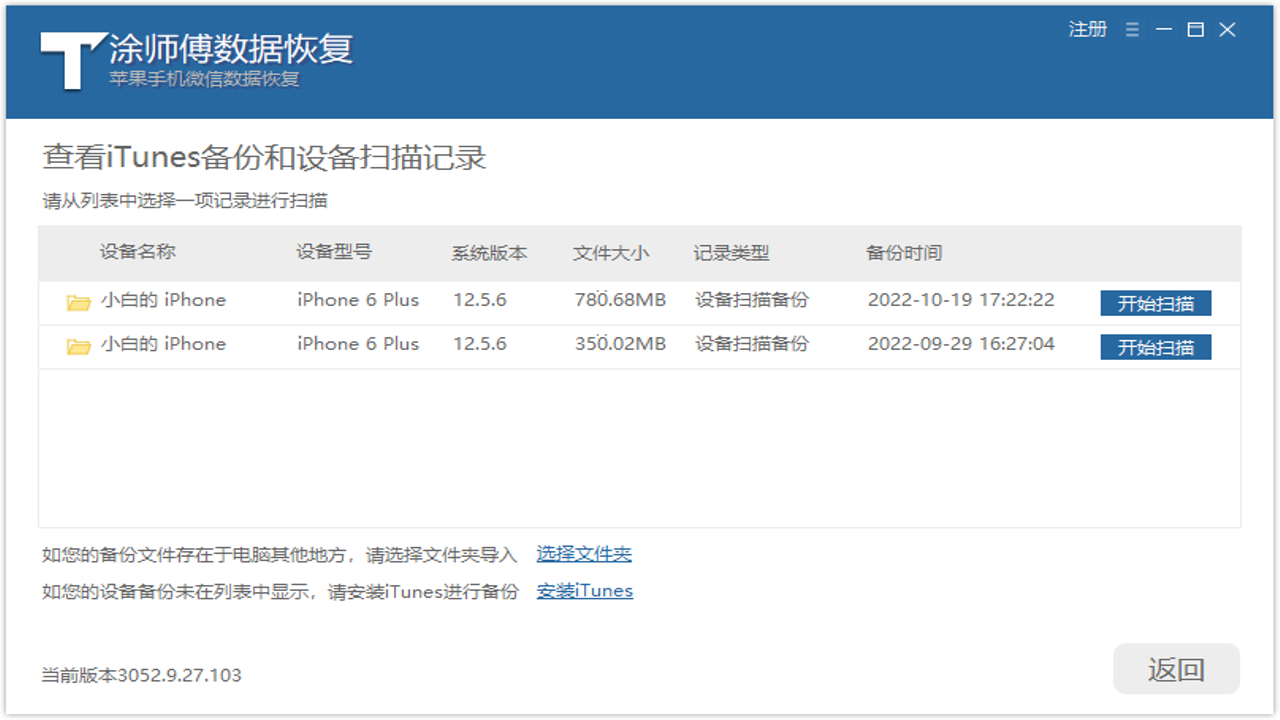The image size is (1280, 720).
Task: Click the 文件大小 column header
Action: pos(610,253)
